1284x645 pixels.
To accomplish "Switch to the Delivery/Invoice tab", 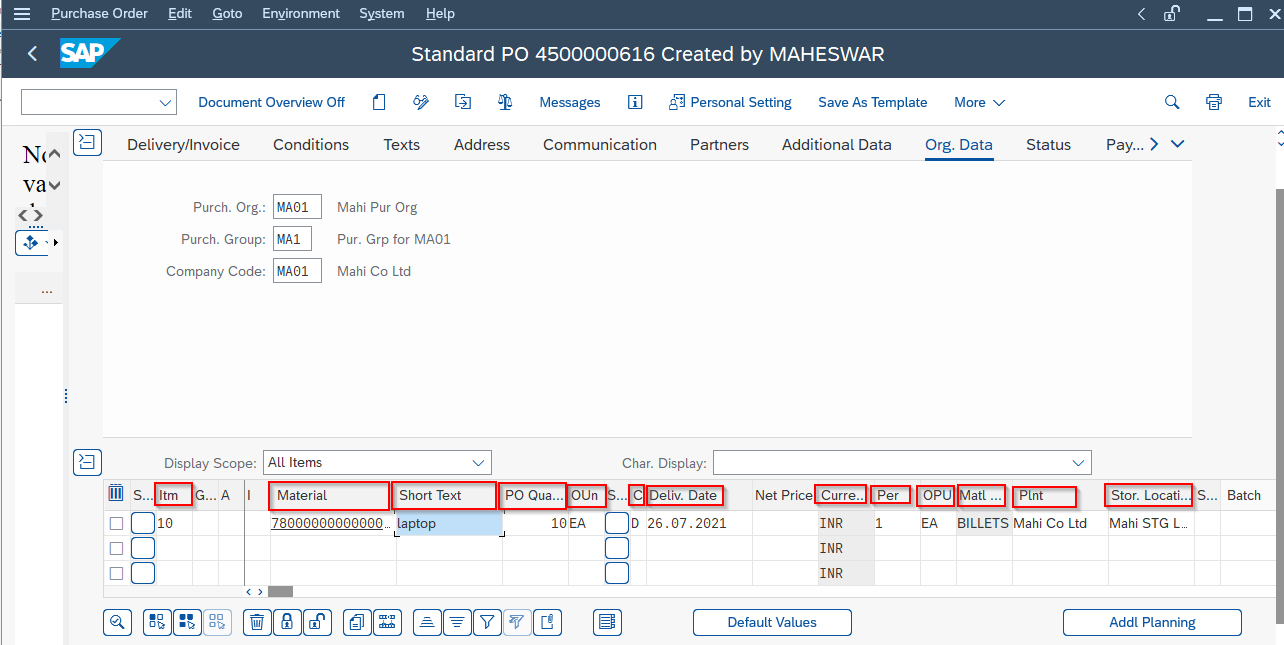I will (x=183, y=144).
